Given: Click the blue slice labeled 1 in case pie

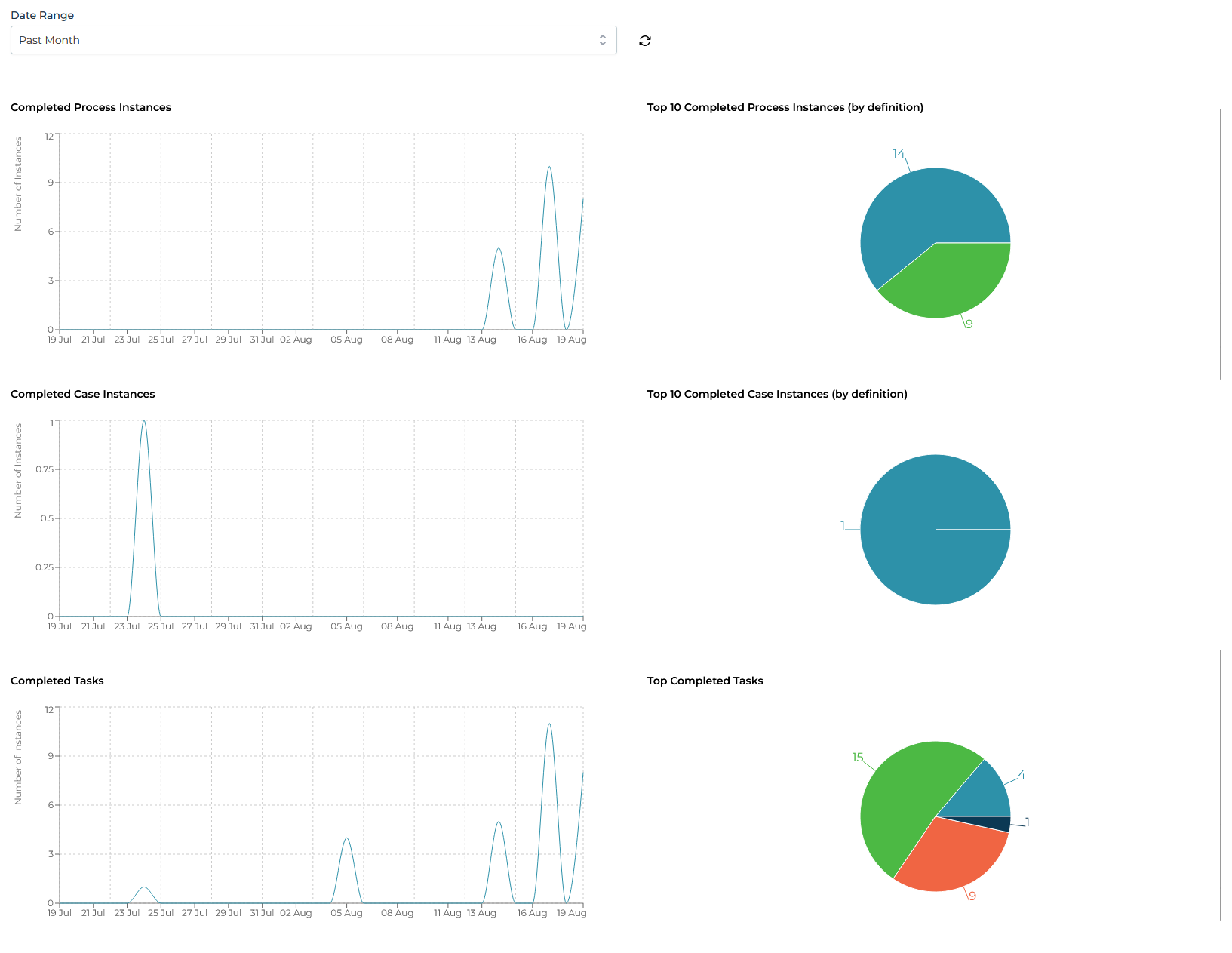Looking at the screenshot, I should pos(935,528).
